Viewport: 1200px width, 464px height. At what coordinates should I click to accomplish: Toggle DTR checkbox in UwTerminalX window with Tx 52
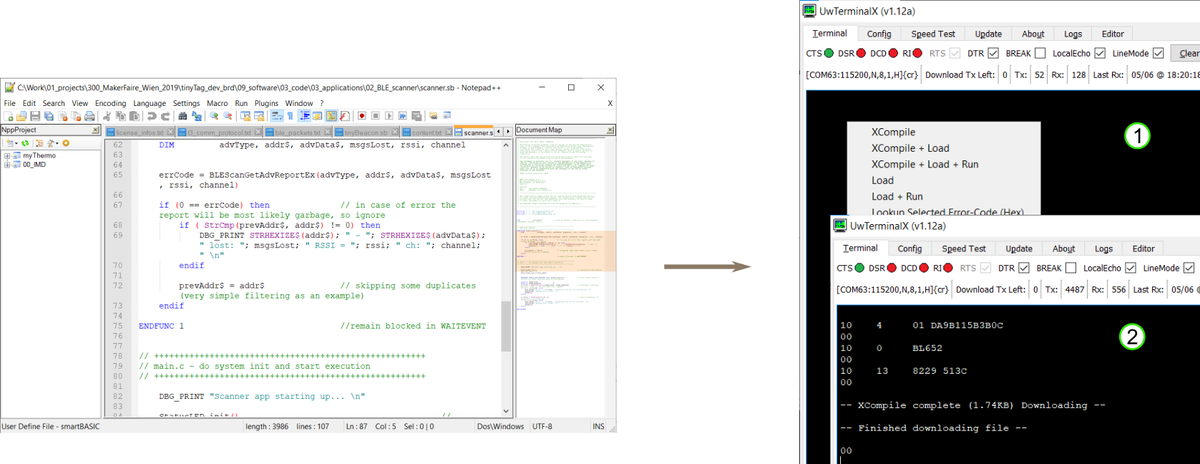click(993, 53)
